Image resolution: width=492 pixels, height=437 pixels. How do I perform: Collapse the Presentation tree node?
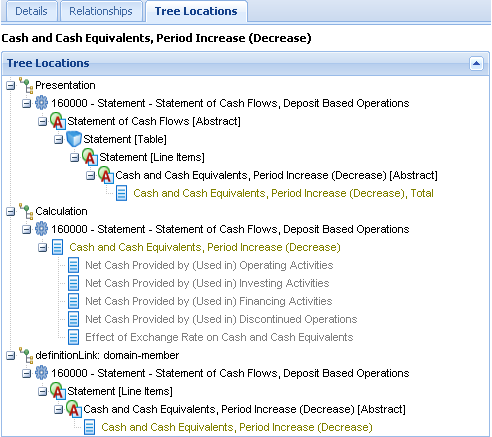pos(11,86)
